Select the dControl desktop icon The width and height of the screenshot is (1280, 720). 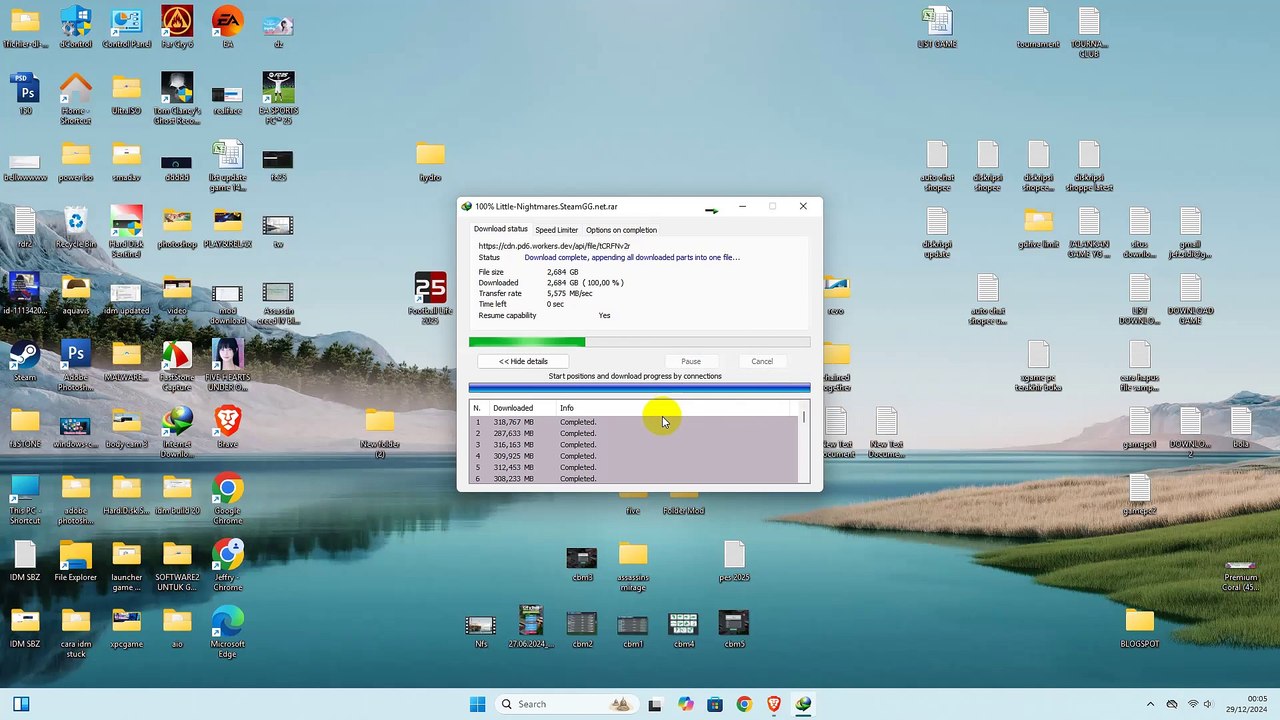tap(76, 28)
